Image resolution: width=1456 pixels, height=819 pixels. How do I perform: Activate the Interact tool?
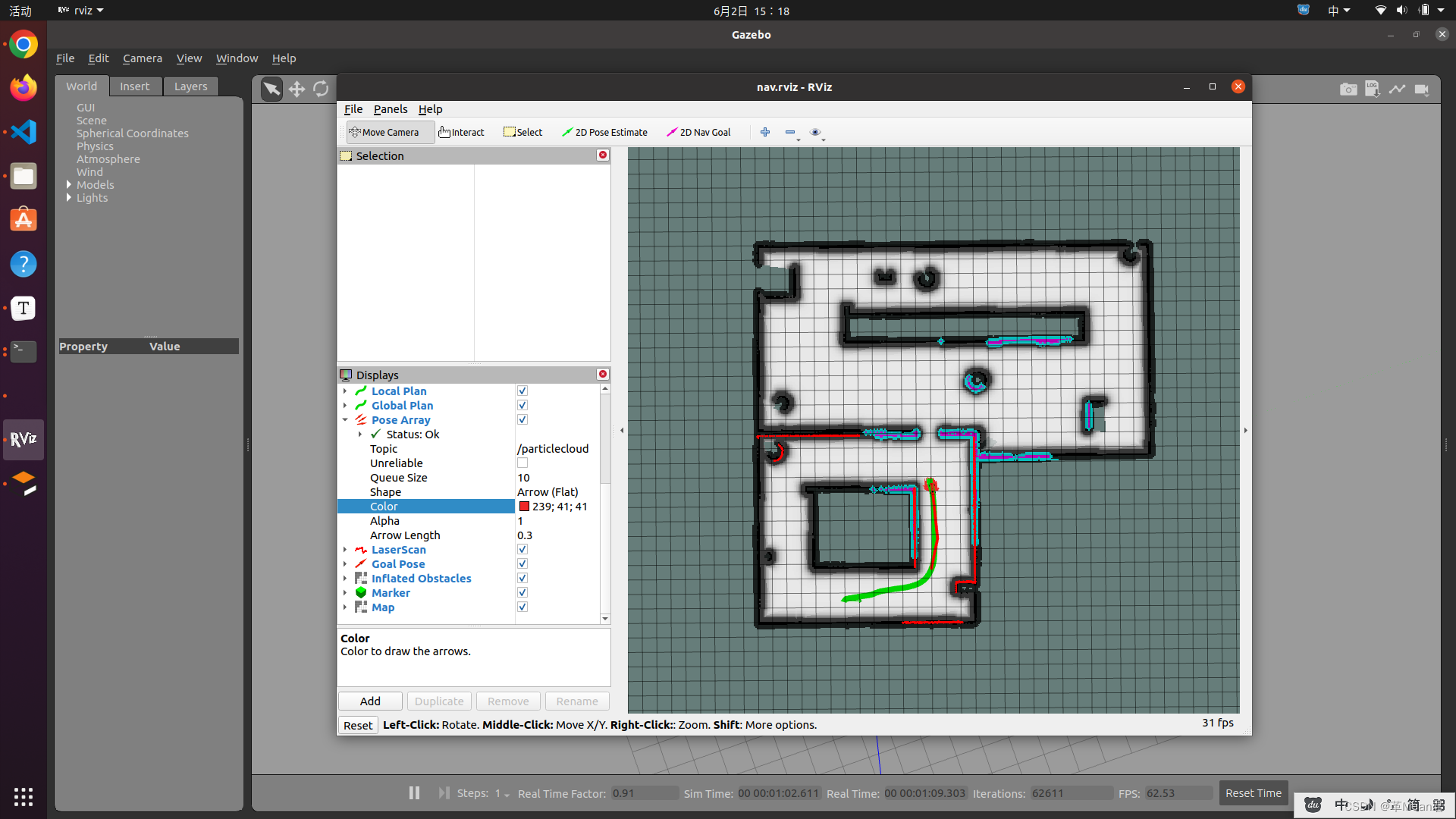(x=461, y=132)
